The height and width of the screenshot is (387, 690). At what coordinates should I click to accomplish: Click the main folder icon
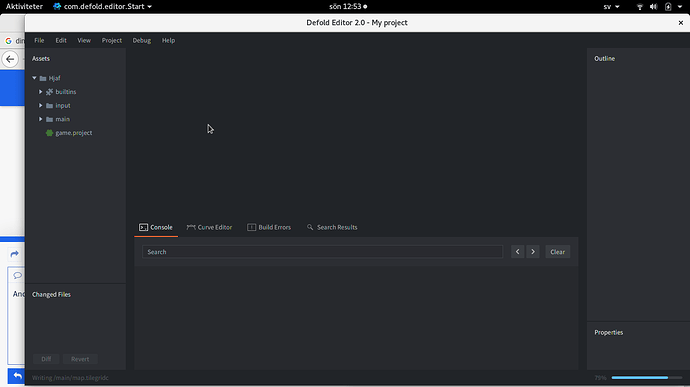click(x=49, y=119)
